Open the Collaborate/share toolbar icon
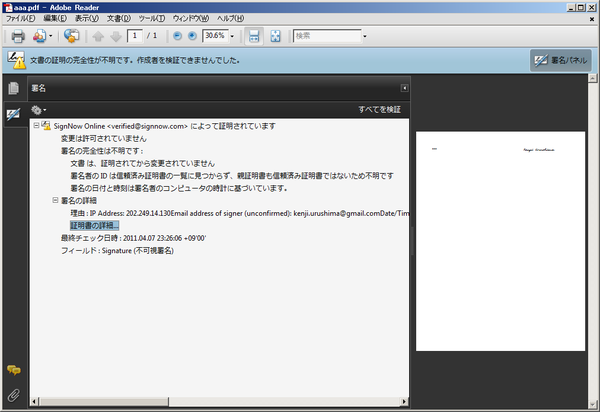This screenshot has height=412, width=600. (x=71, y=36)
